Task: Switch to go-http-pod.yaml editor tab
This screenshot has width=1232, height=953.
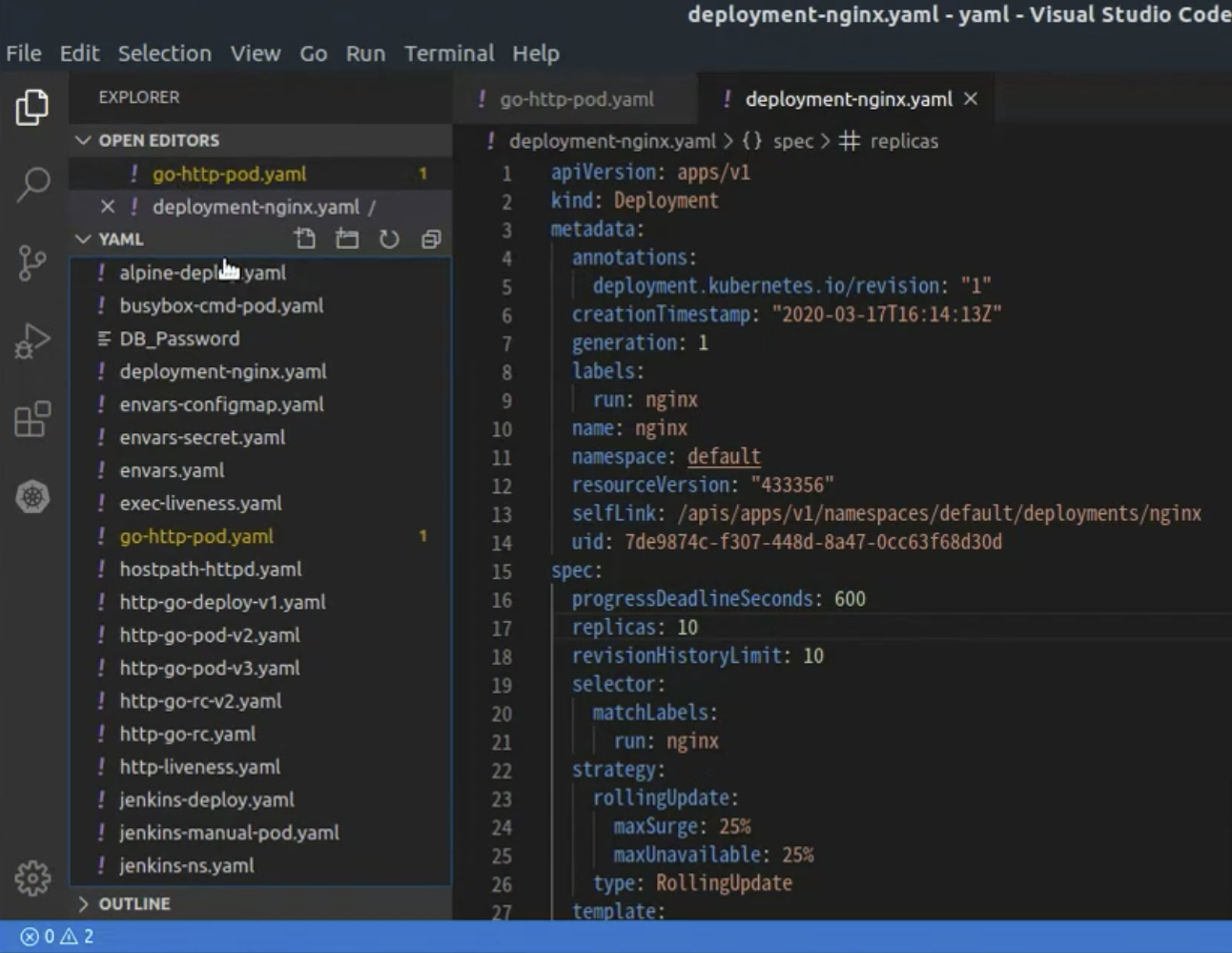Action: 576,99
